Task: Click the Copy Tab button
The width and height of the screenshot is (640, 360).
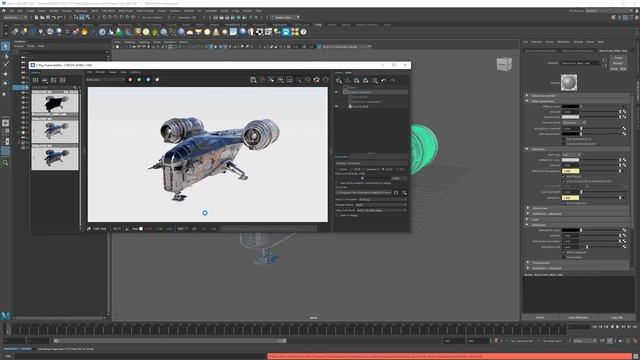Action: pyautogui.click(x=616, y=318)
